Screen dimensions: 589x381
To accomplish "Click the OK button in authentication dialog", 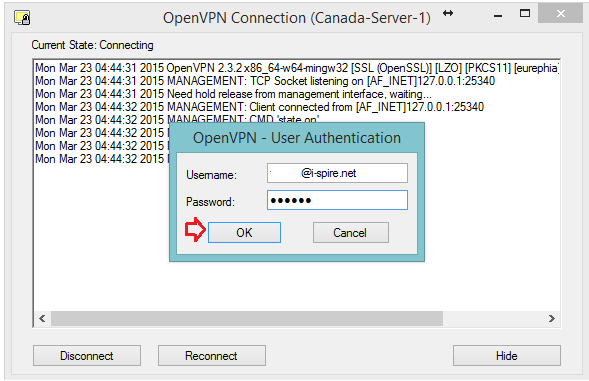I will pyautogui.click(x=244, y=233).
